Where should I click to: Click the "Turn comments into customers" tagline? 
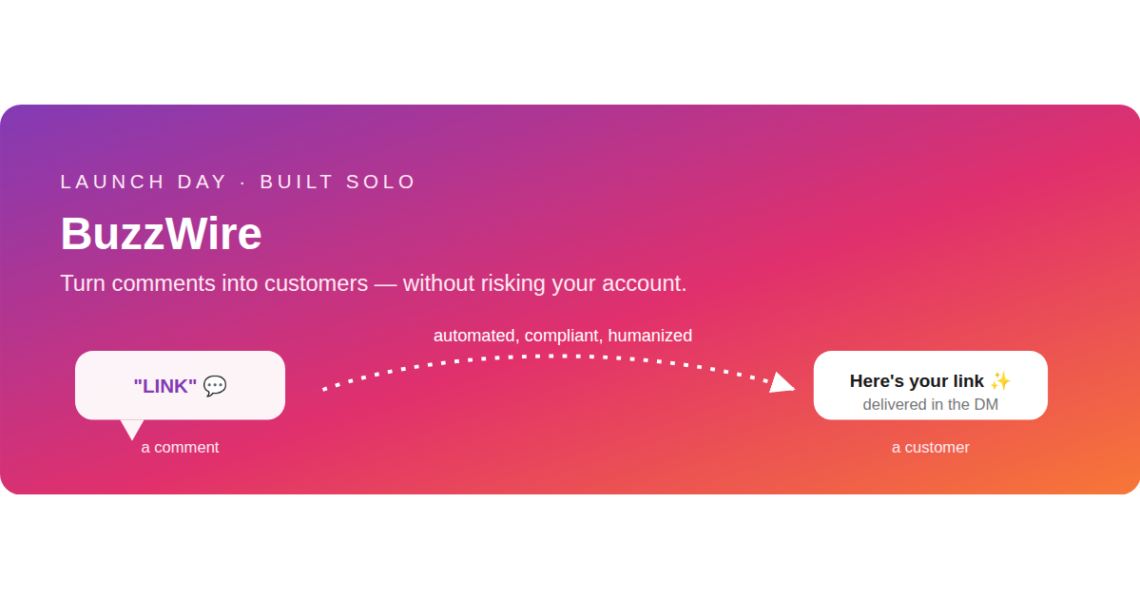pyautogui.click(x=373, y=283)
